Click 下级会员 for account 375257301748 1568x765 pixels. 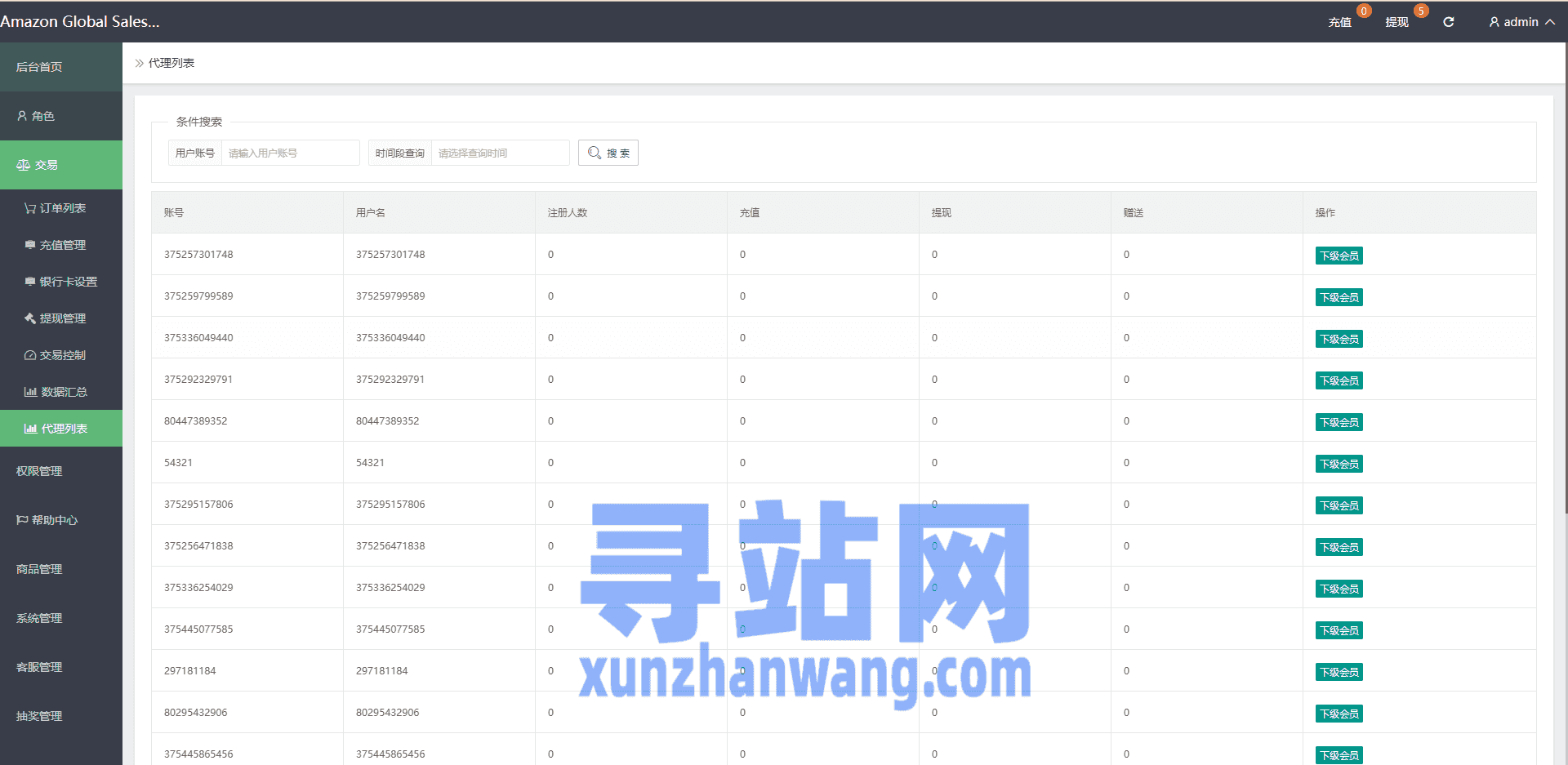(x=1339, y=256)
